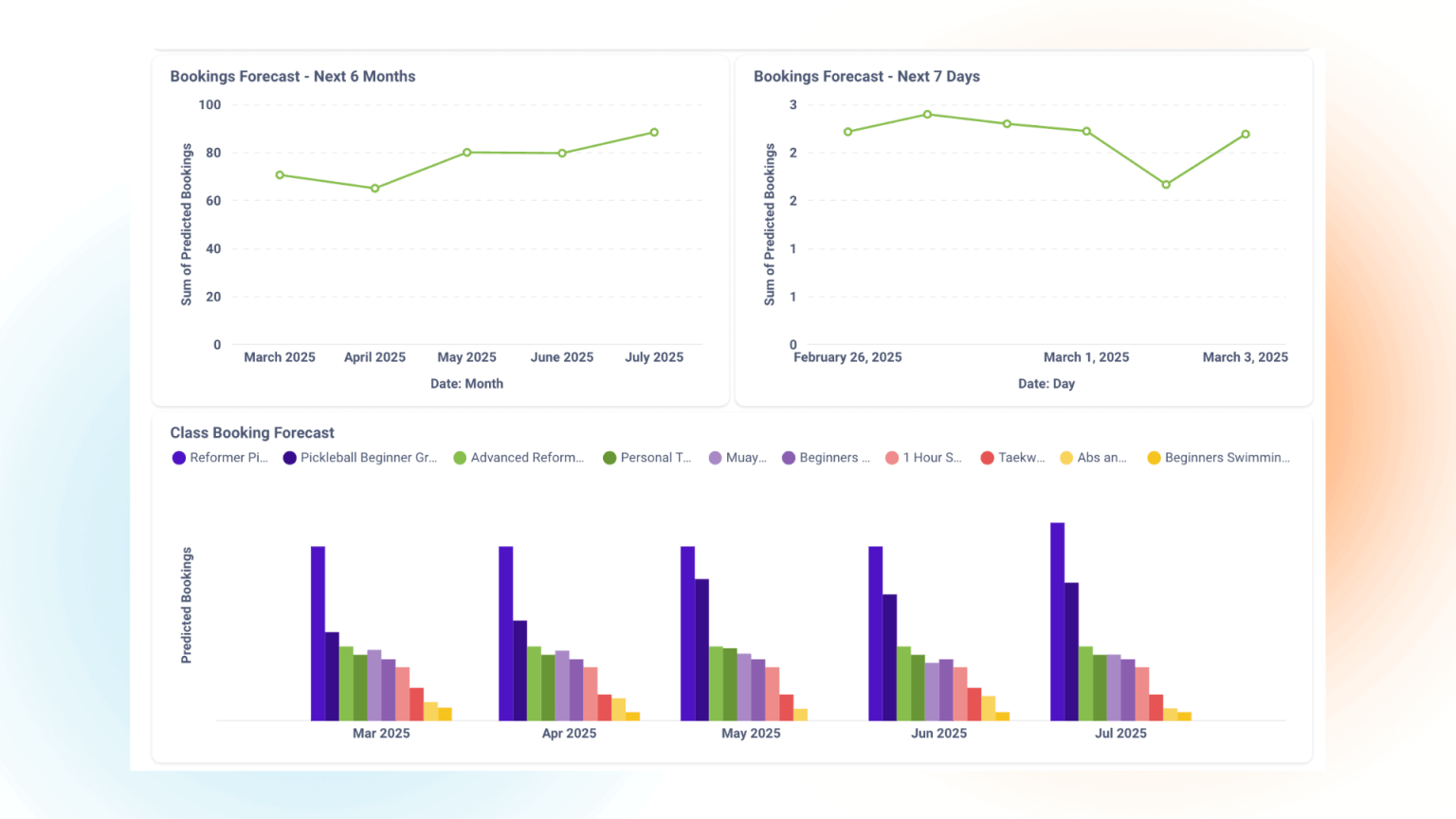
Task: Click the red dot for Taekwondo series
Action: 986,457
